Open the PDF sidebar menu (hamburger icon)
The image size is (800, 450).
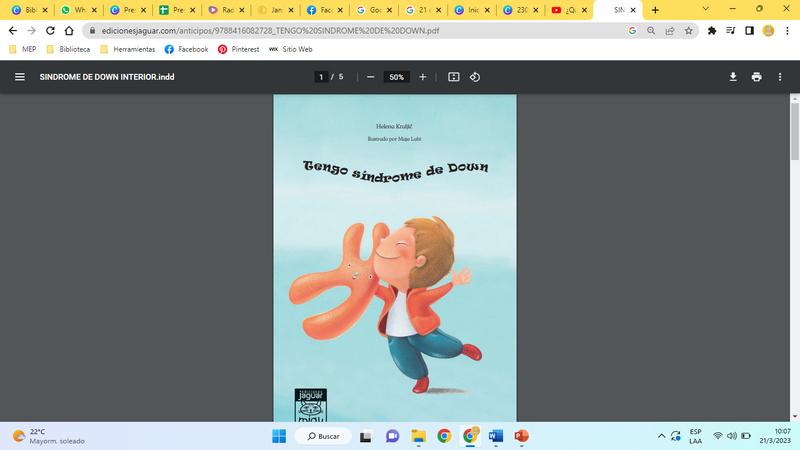[x=19, y=77]
